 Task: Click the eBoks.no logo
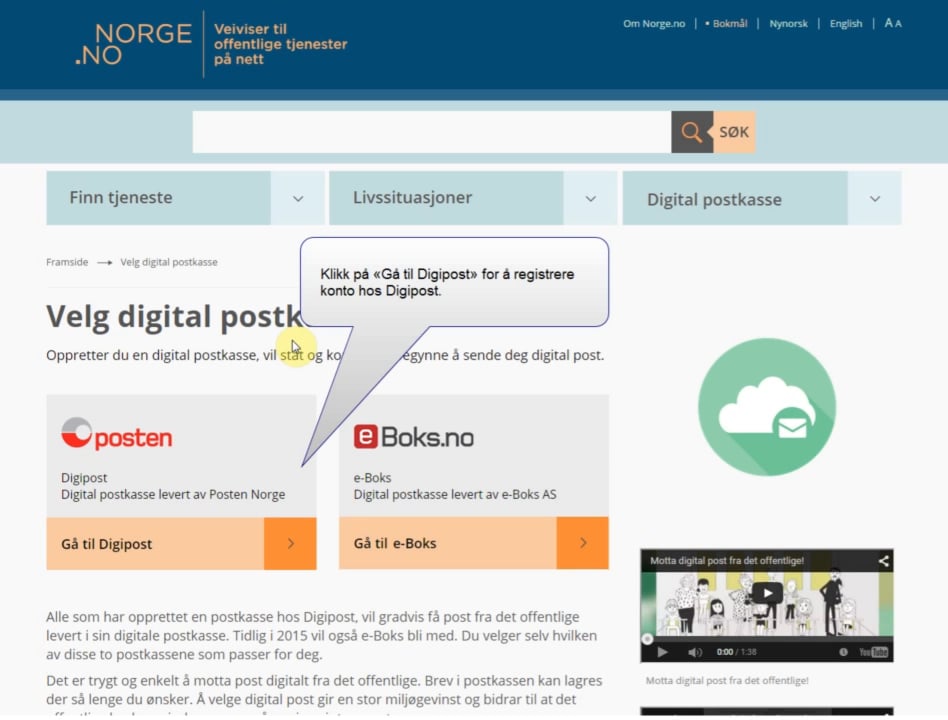coord(414,436)
